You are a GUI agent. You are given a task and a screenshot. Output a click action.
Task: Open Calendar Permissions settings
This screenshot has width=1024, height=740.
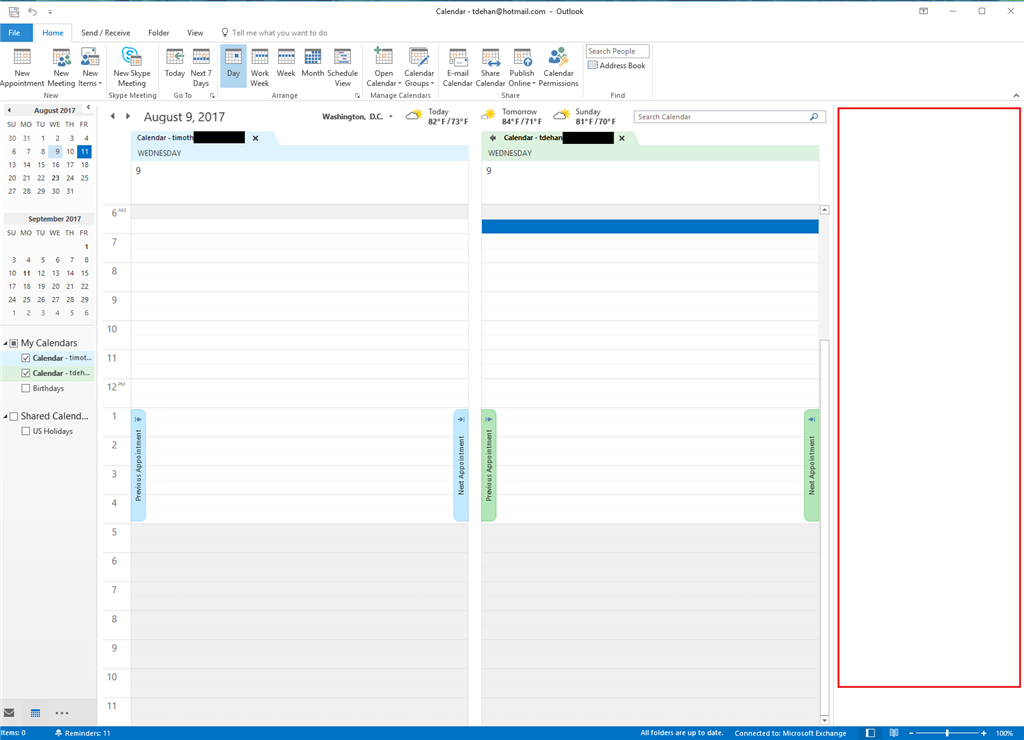tap(558, 66)
